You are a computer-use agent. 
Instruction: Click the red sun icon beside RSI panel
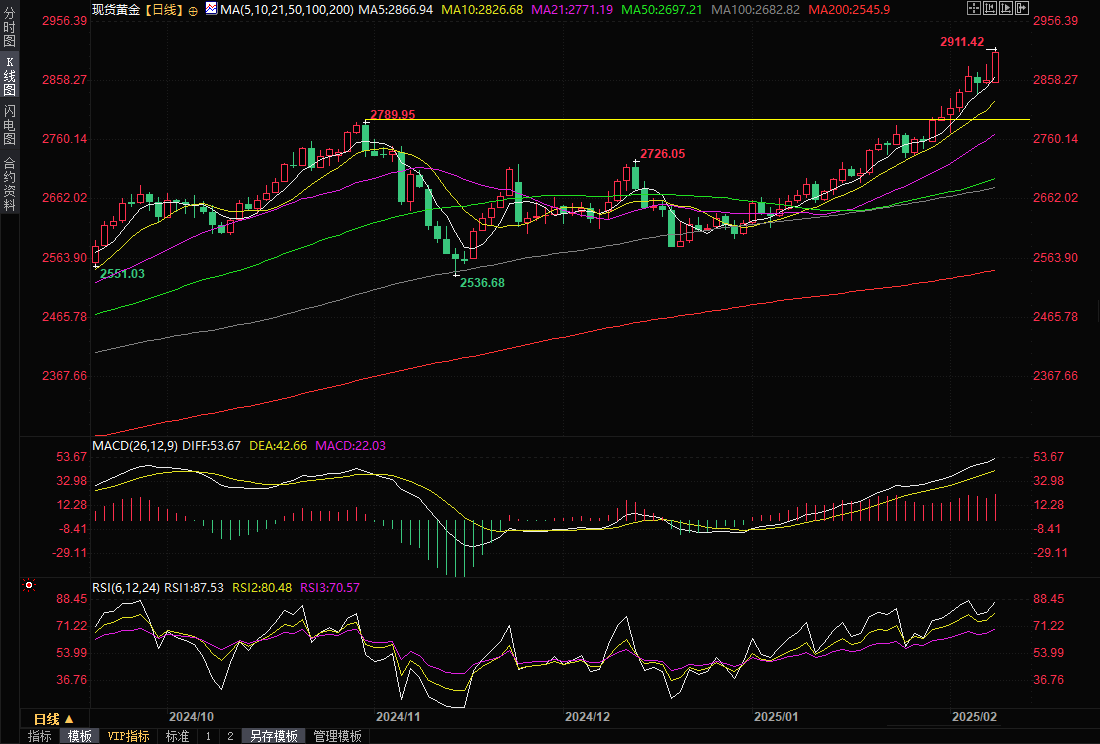click(29, 586)
